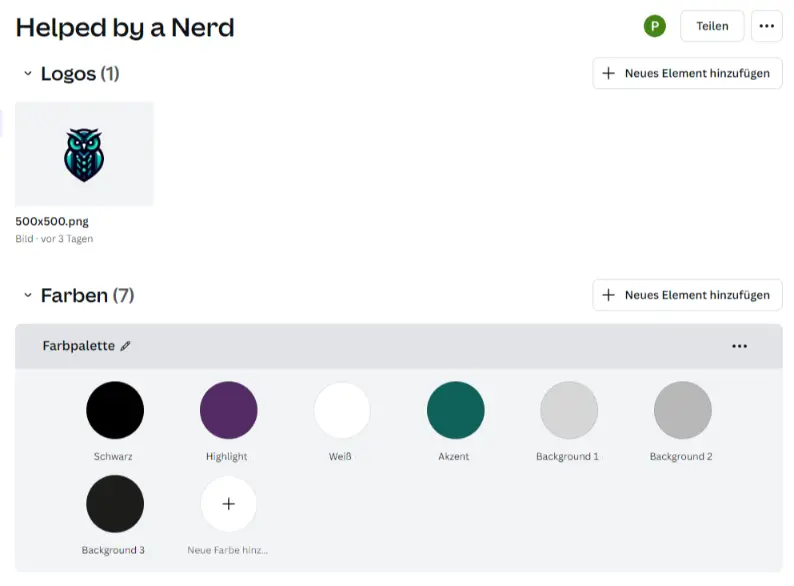Select the Schwarz black color swatch

[115, 410]
